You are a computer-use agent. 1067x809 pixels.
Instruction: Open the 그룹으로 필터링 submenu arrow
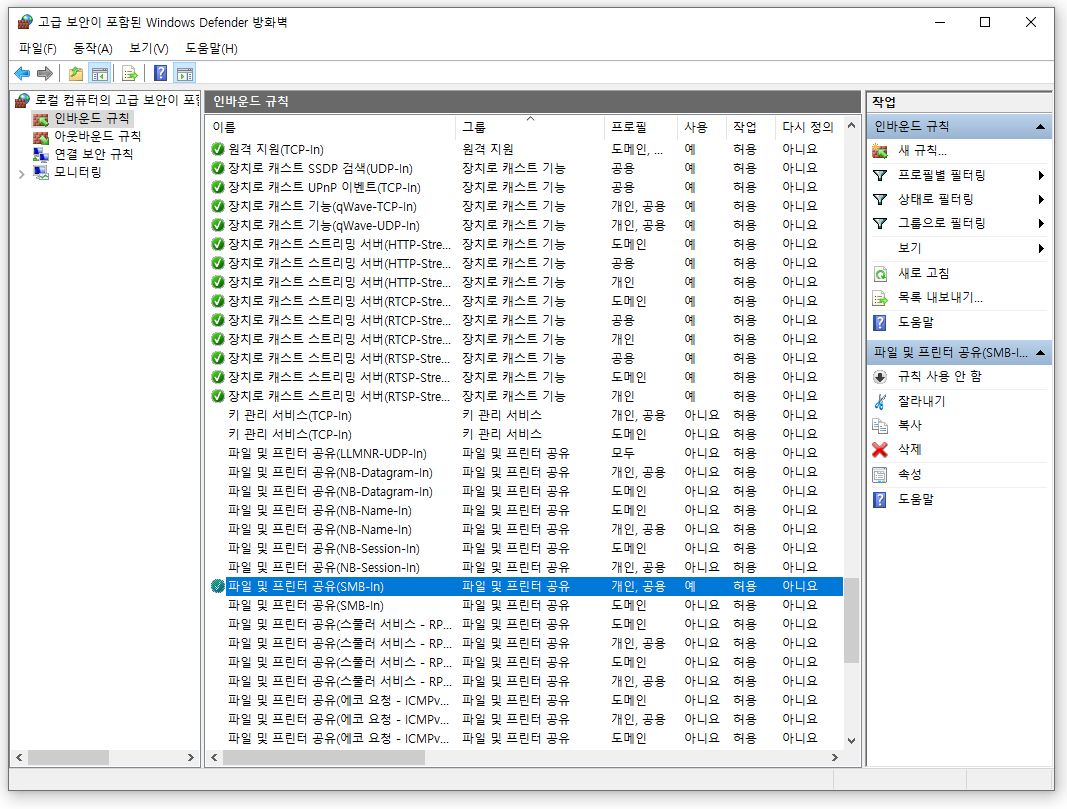(1041, 223)
